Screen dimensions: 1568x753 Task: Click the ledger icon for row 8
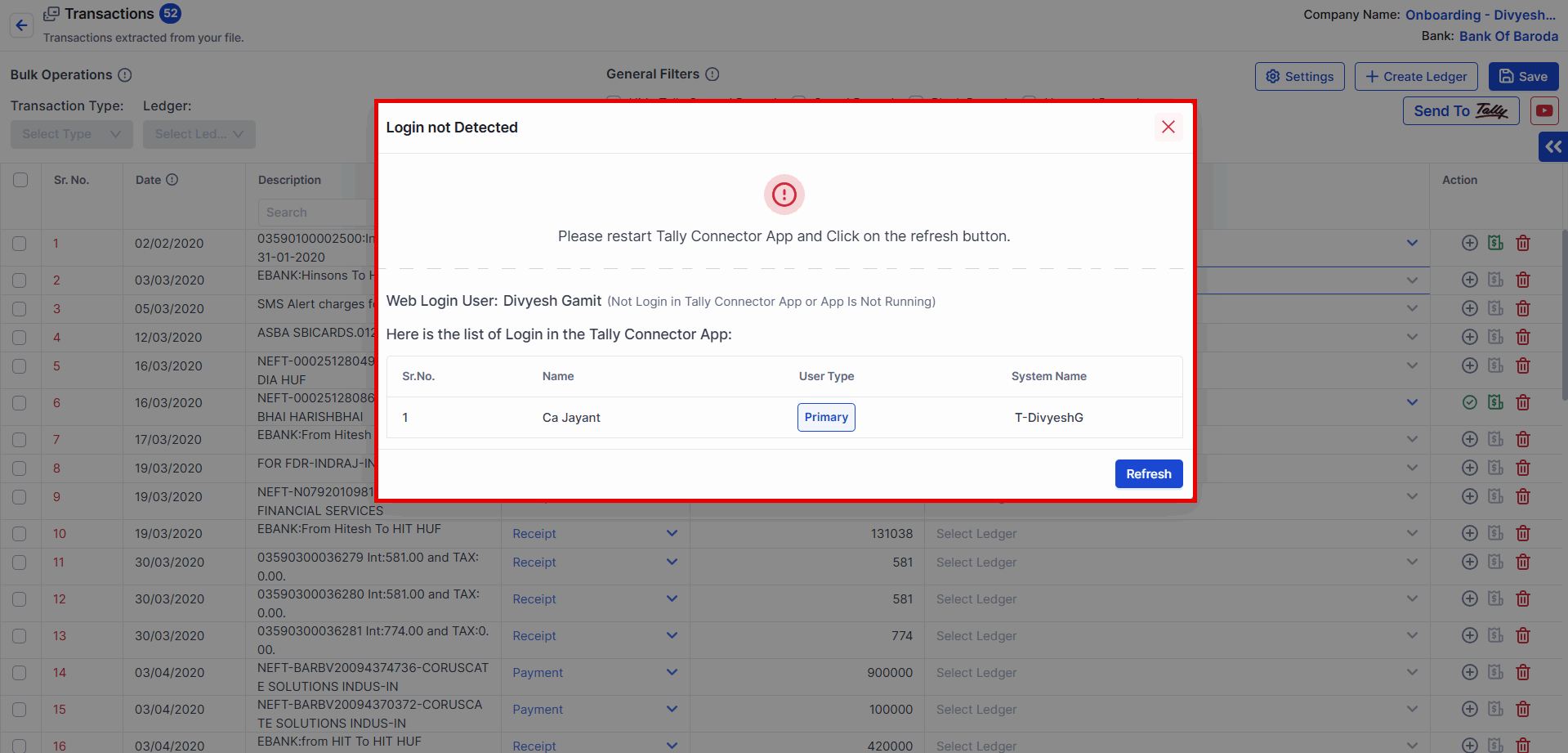point(1495,468)
